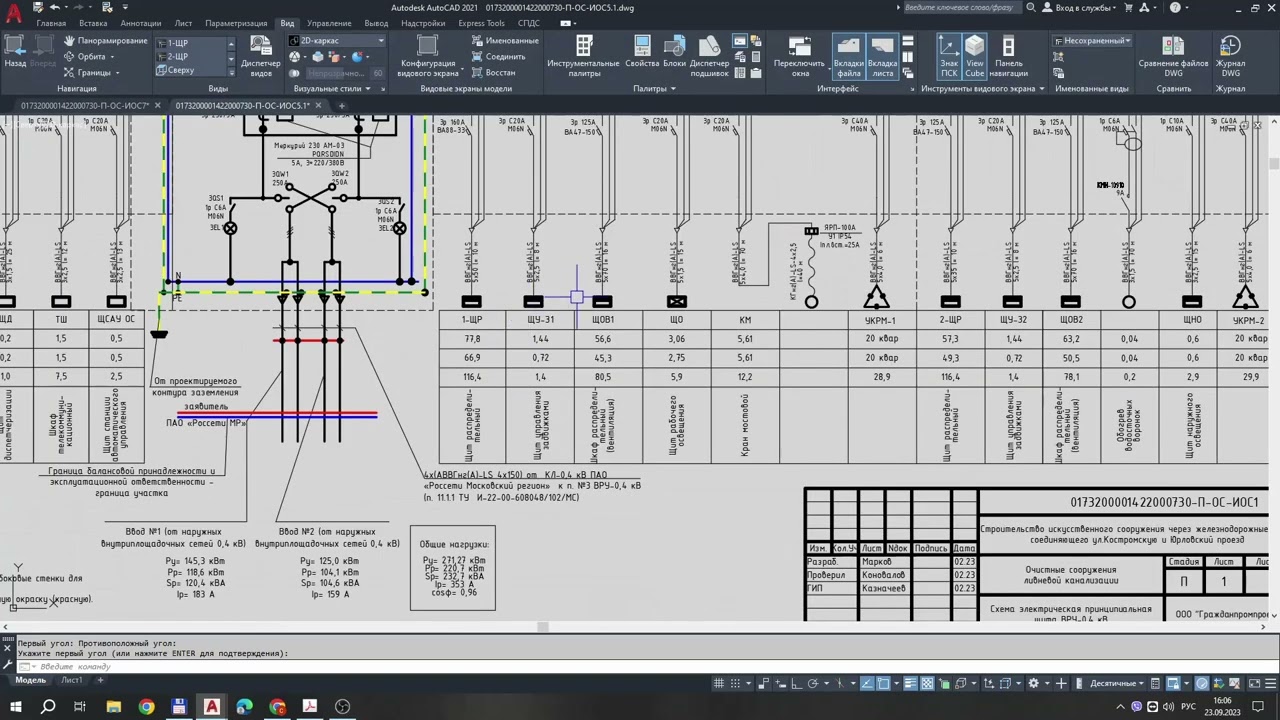Click the Соединить viewports icon
The height and width of the screenshot is (720, 1280).
pos(498,57)
